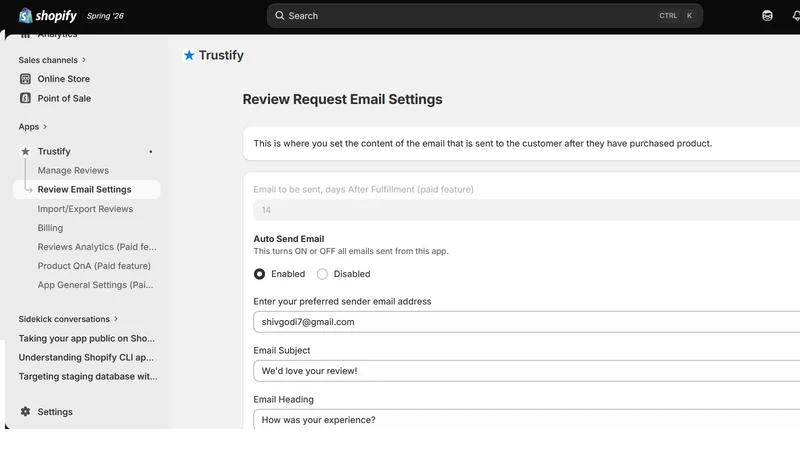800x450 pixels.
Task: Click the blue Trustify star in page header
Action: [189, 55]
